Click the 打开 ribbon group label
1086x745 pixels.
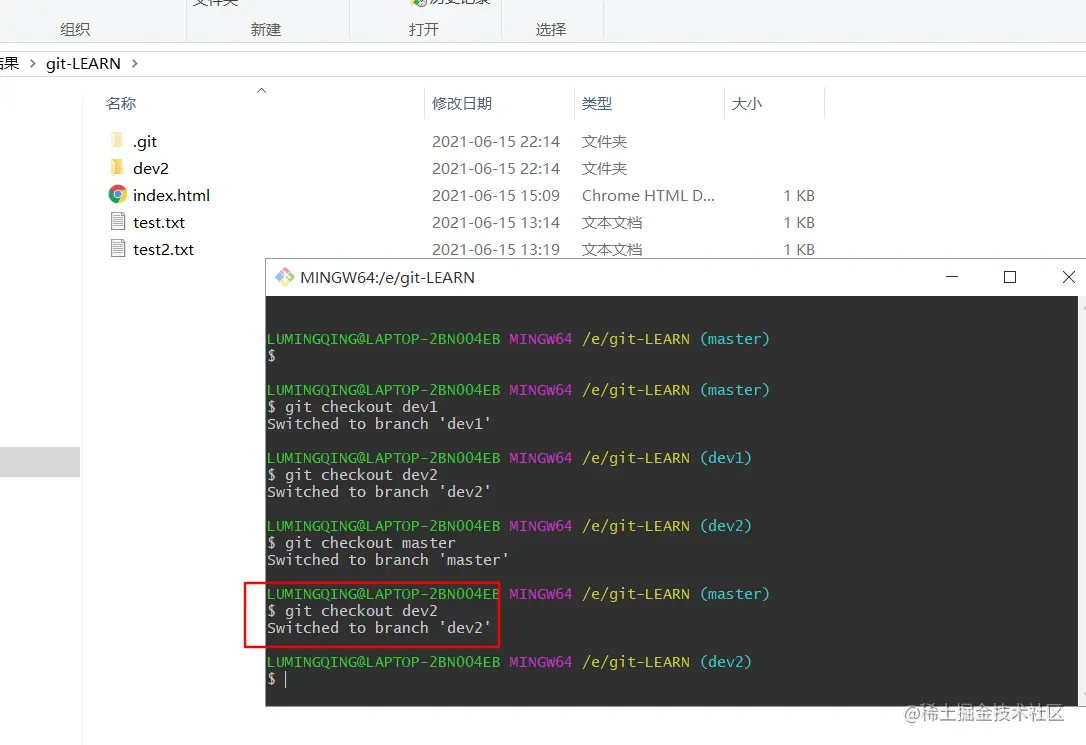[424, 30]
